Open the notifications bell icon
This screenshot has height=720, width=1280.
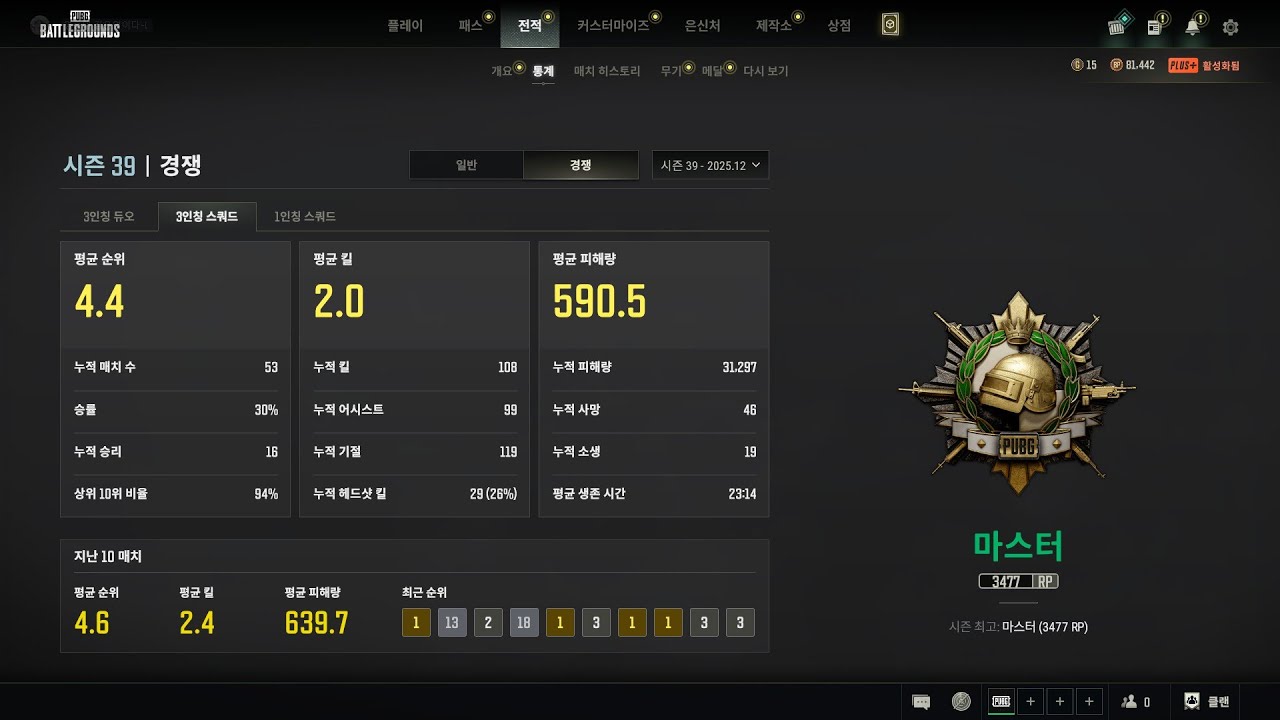pyautogui.click(x=1192, y=26)
